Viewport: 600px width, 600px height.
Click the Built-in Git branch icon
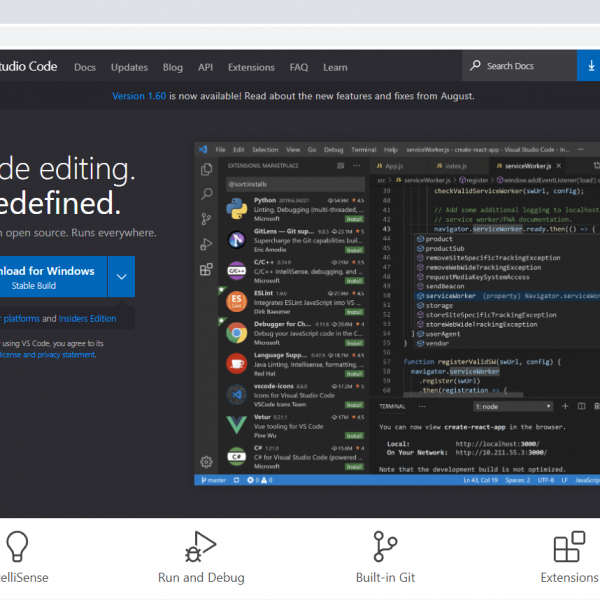tap(385, 546)
